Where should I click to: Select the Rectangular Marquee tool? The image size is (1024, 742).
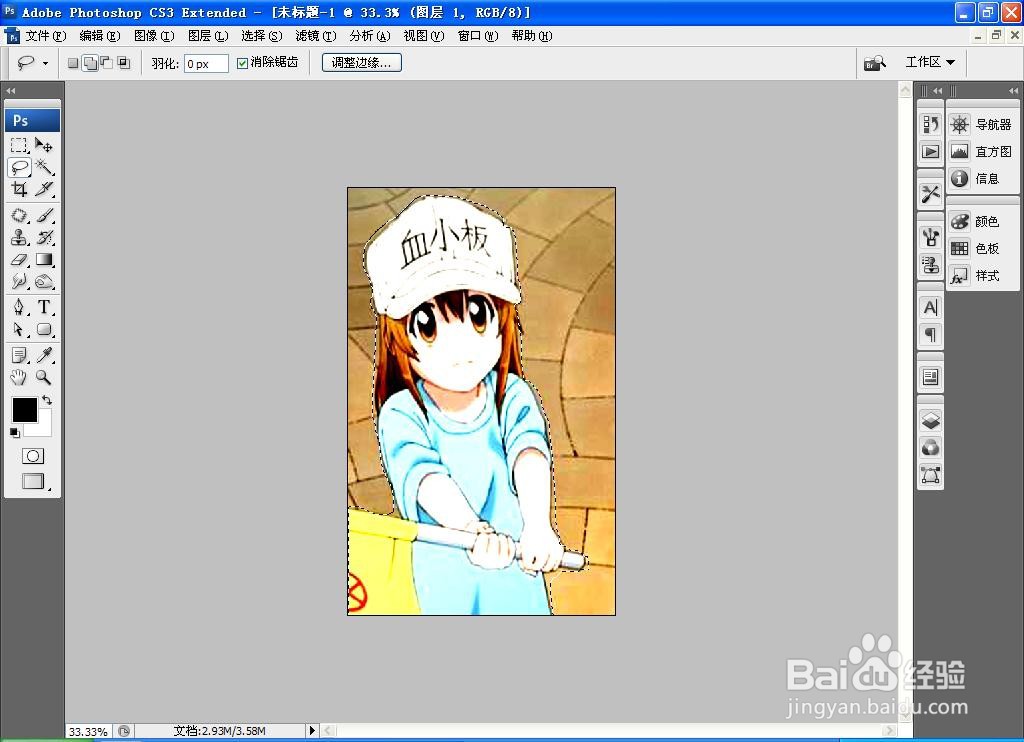[x=19, y=145]
